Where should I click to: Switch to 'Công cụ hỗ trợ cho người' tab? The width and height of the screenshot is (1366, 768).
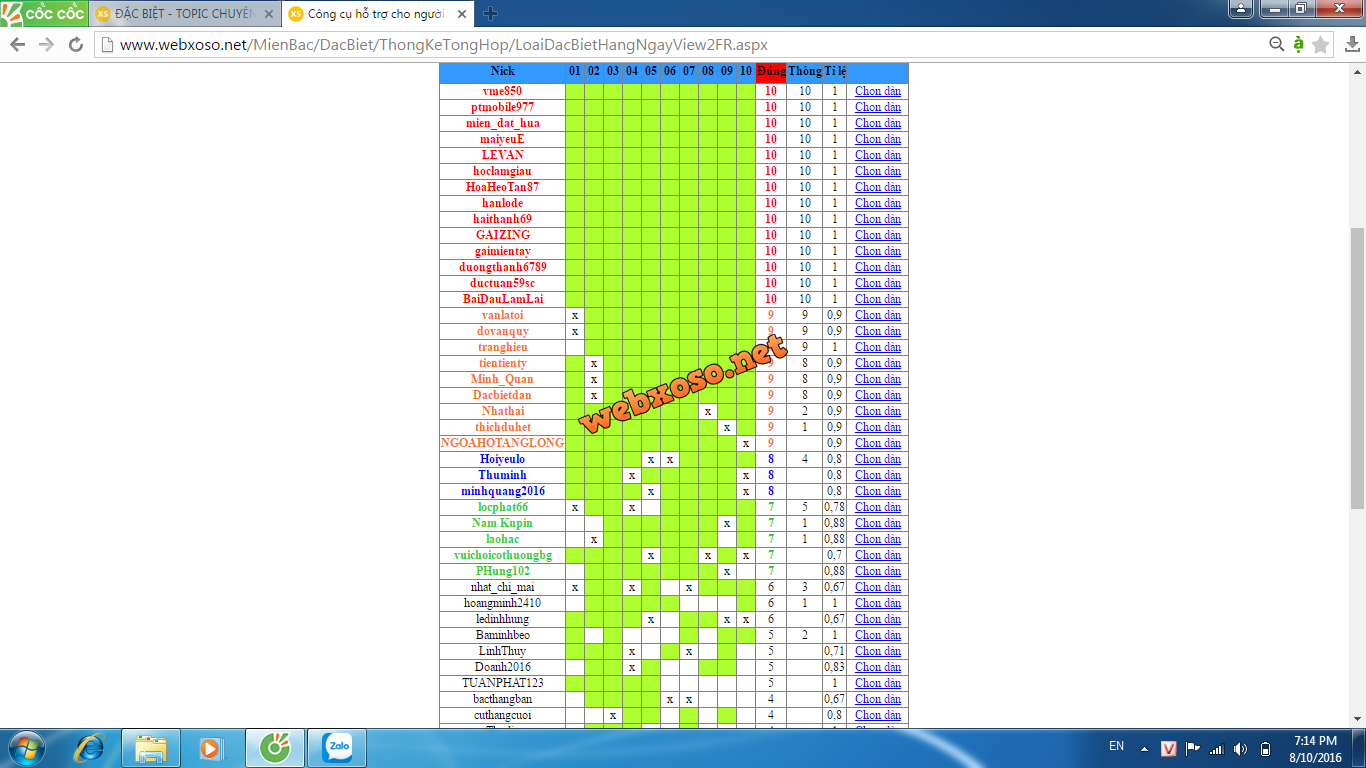(375, 15)
